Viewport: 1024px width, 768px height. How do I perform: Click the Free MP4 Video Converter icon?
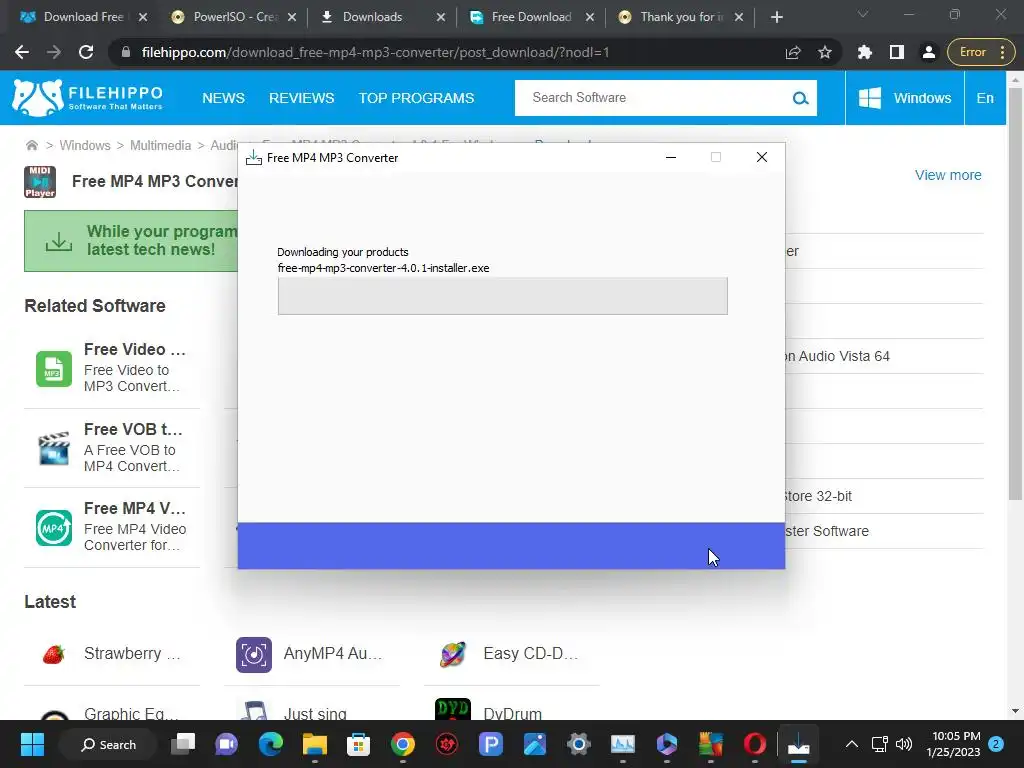pos(54,528)
